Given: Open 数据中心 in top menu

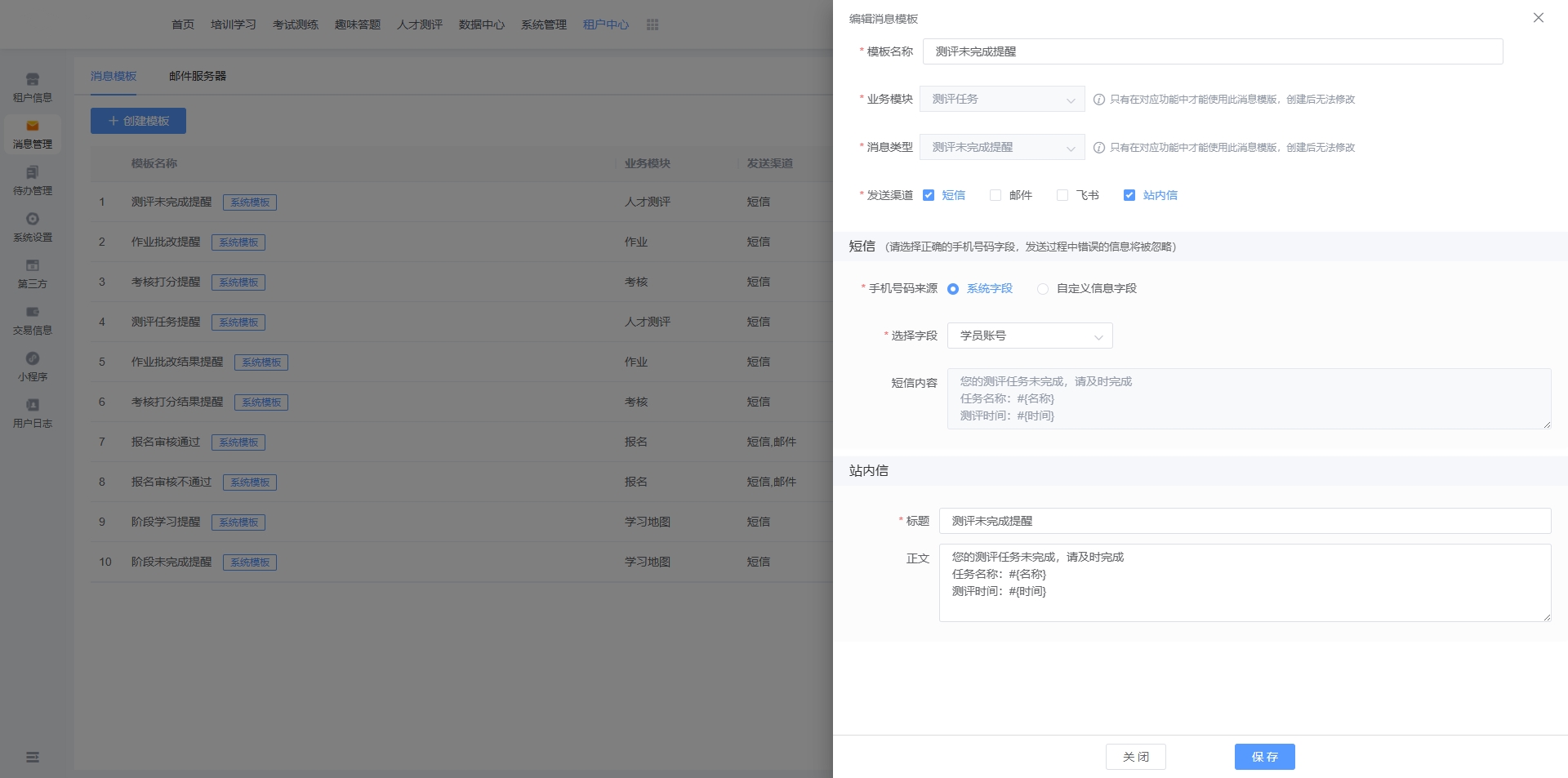Looking at the screenshot, I should [481, 24].
